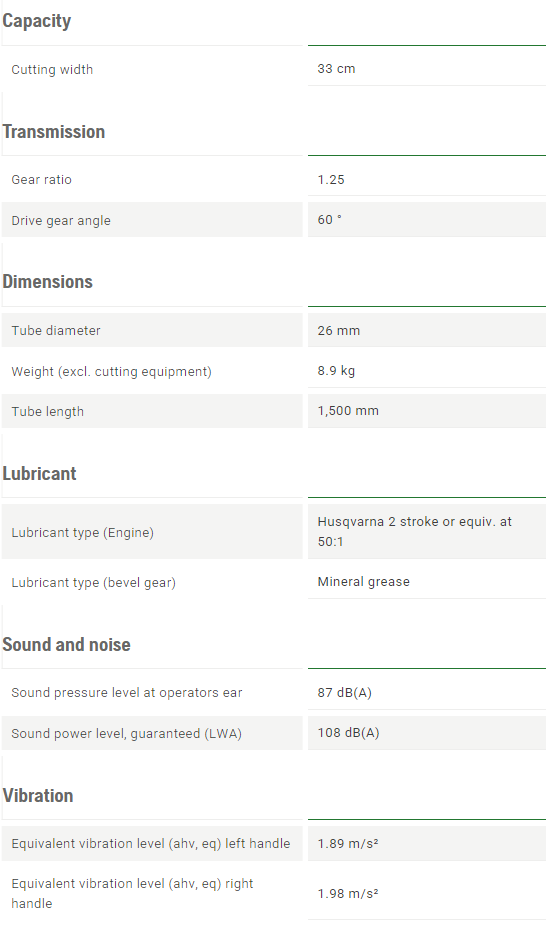Select the Lubricant section heading
The image size is (553, 931).
(x=39, y=474)
